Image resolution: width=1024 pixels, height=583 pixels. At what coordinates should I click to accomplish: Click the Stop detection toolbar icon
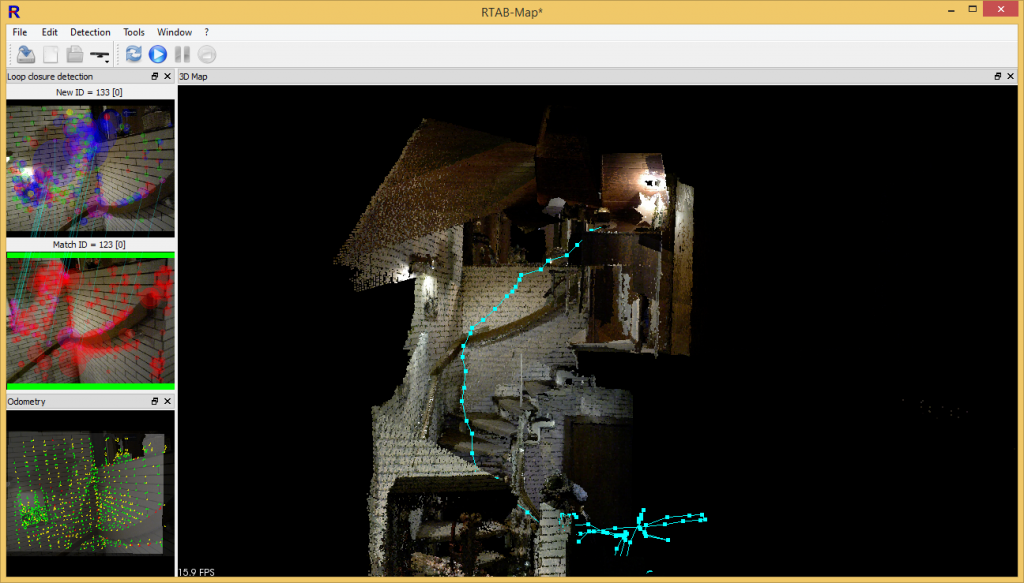point(206,54)
